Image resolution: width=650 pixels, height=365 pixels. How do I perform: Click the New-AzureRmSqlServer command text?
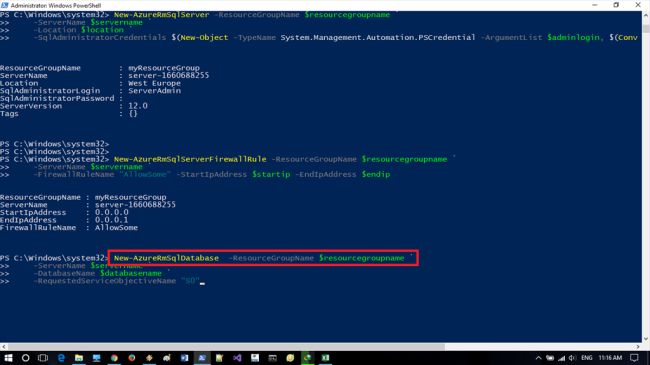point(162,15)
